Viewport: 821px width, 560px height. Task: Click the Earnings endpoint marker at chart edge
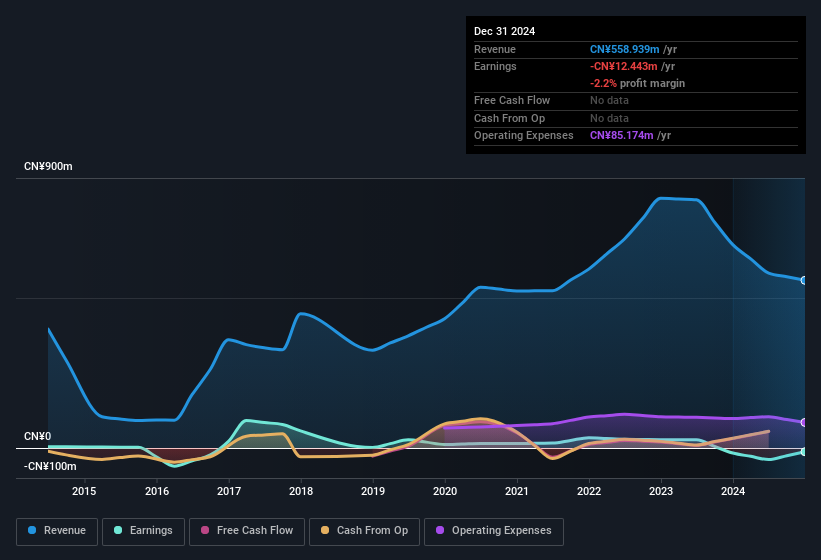[x=804, y=451]
